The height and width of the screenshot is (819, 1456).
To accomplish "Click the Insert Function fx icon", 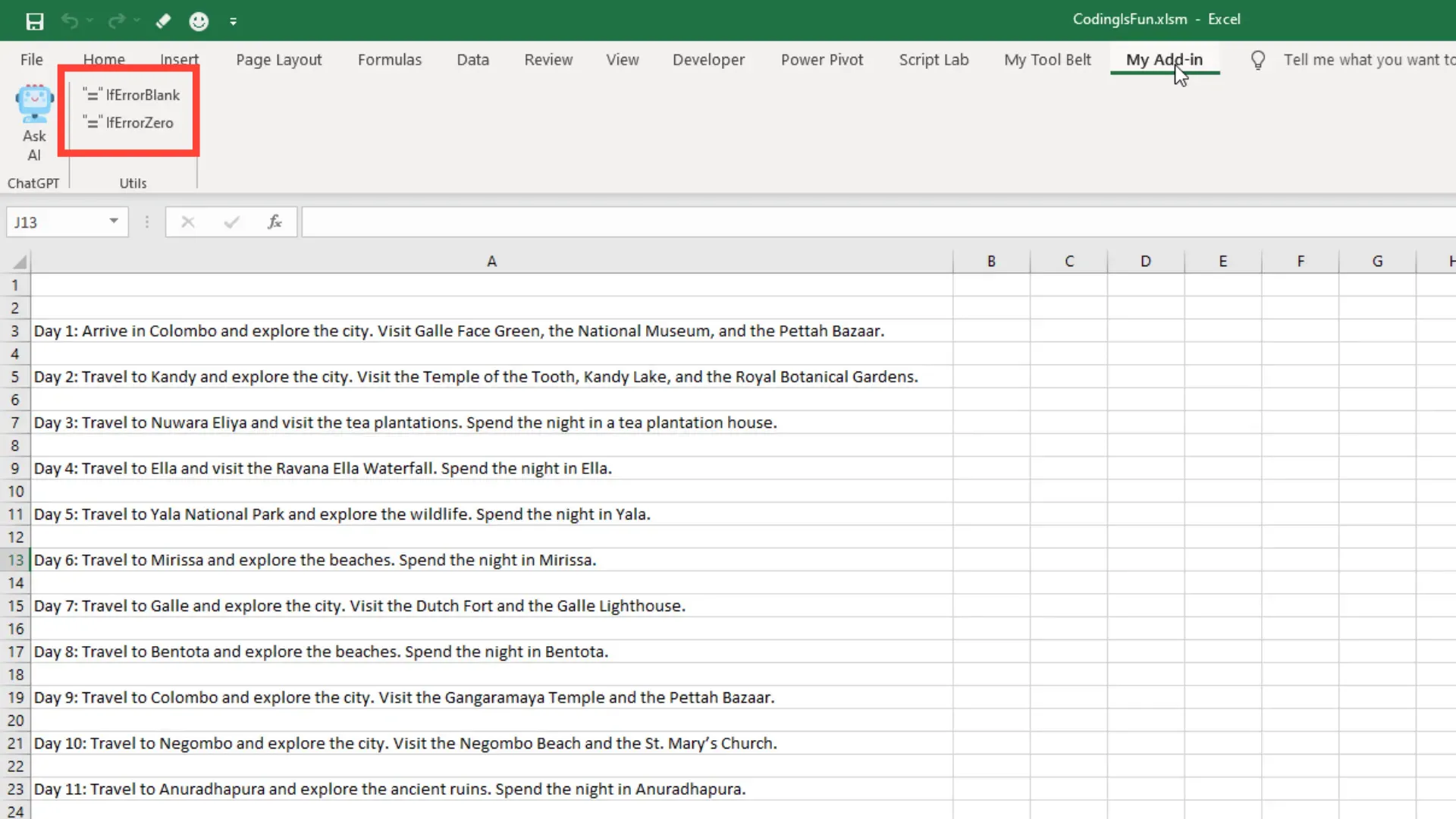I will click(x=275, y=222).
